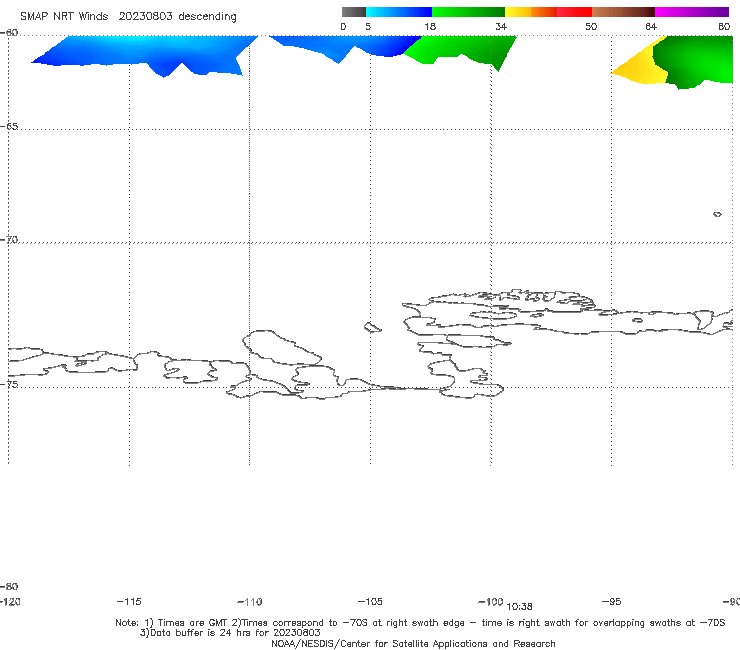
Task: Click the -70 latitude label
Action: click(x=9, y=240)
